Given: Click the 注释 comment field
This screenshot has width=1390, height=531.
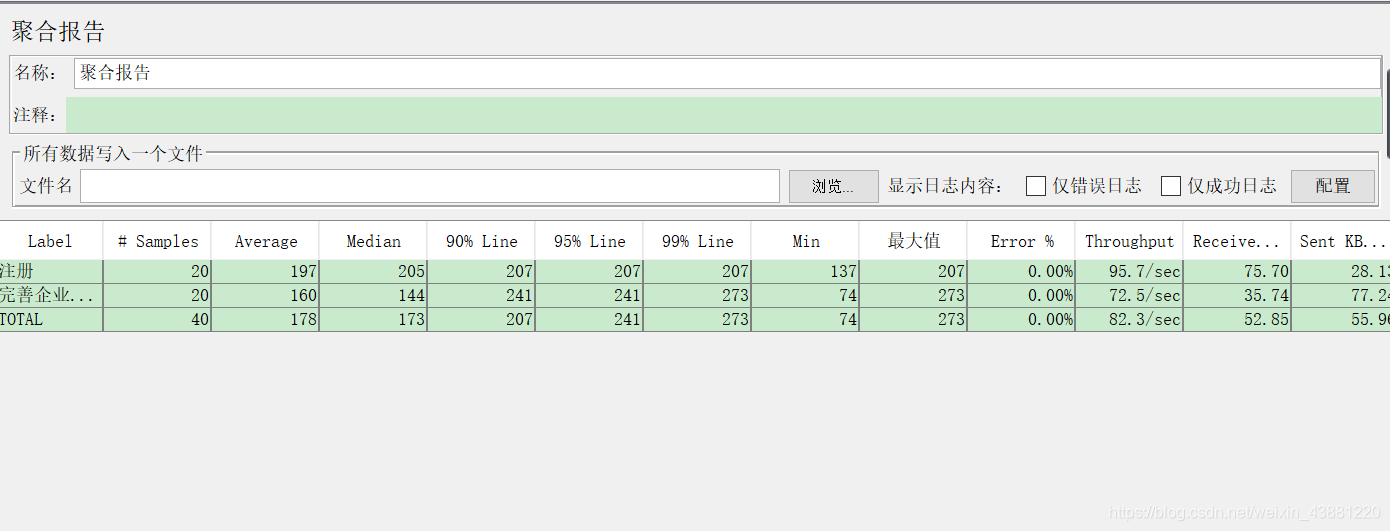Looking at the screenshot, I should [x=724, y=115].
